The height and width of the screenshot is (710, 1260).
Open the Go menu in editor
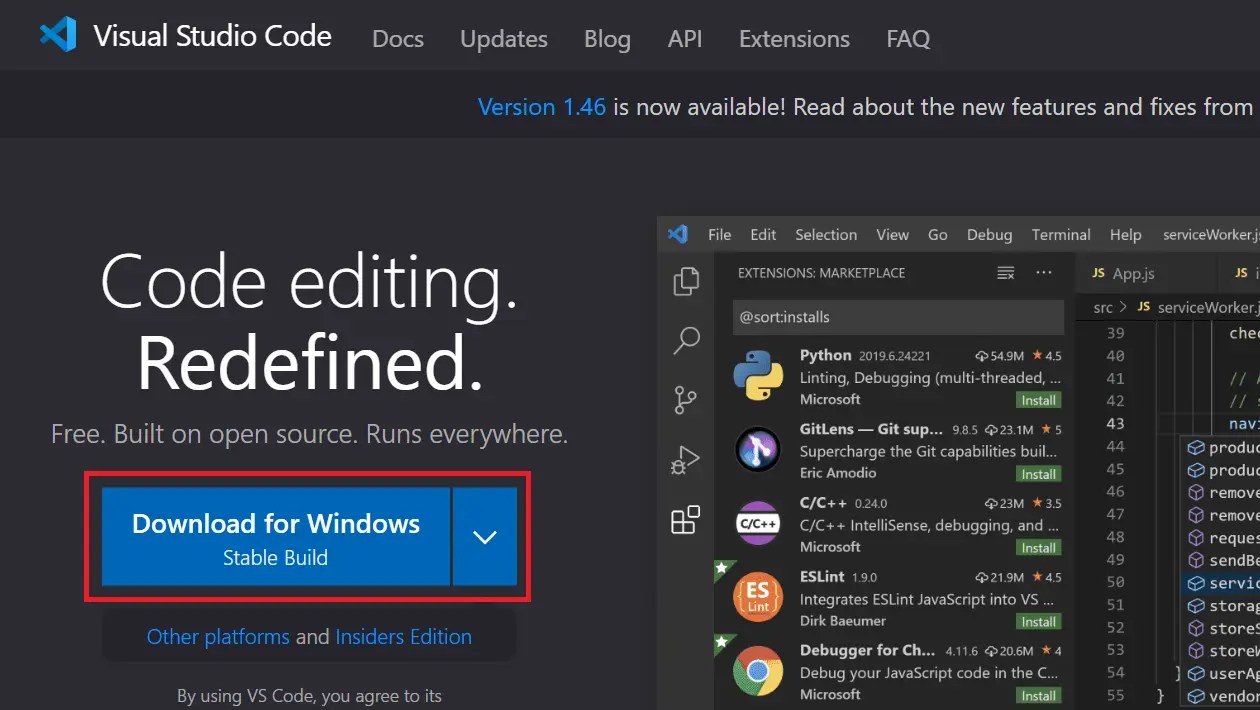(938, 235)
